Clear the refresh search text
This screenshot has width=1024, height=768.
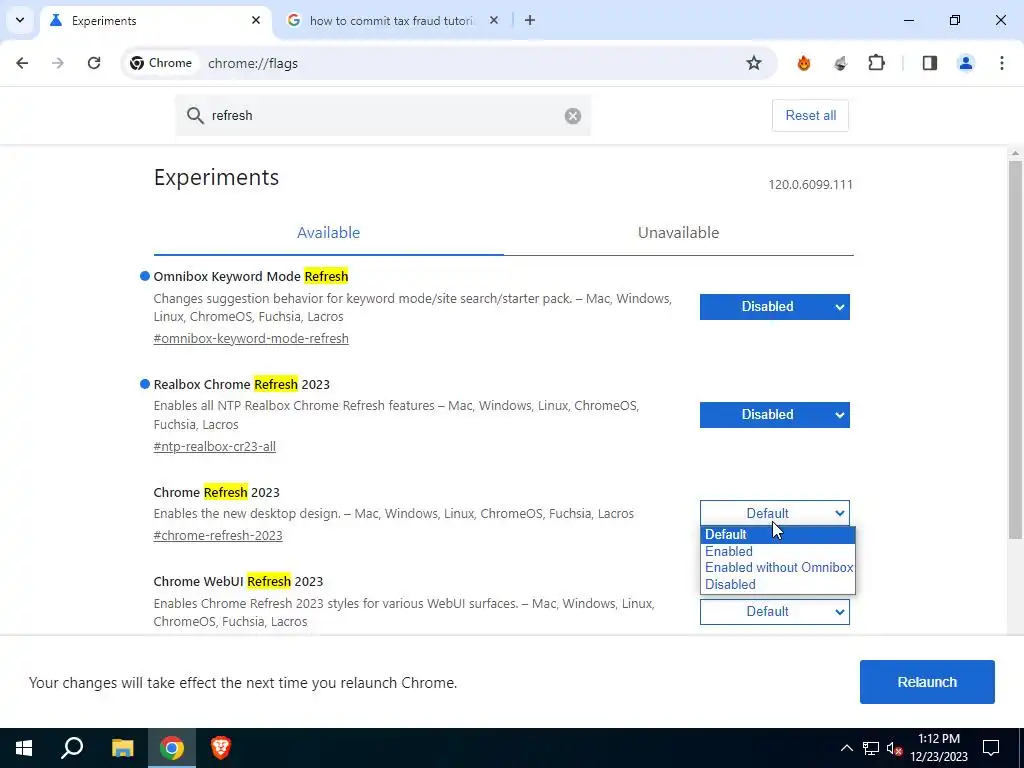(573, 116)
